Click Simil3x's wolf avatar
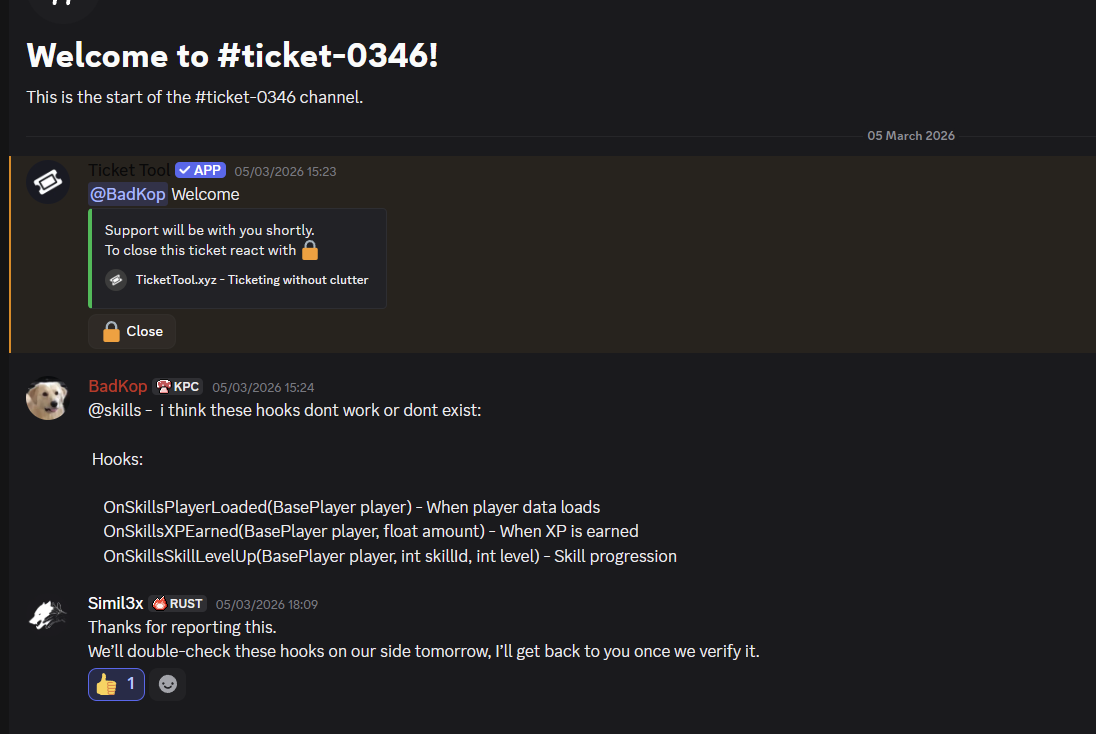 click(x=47, y=614)
